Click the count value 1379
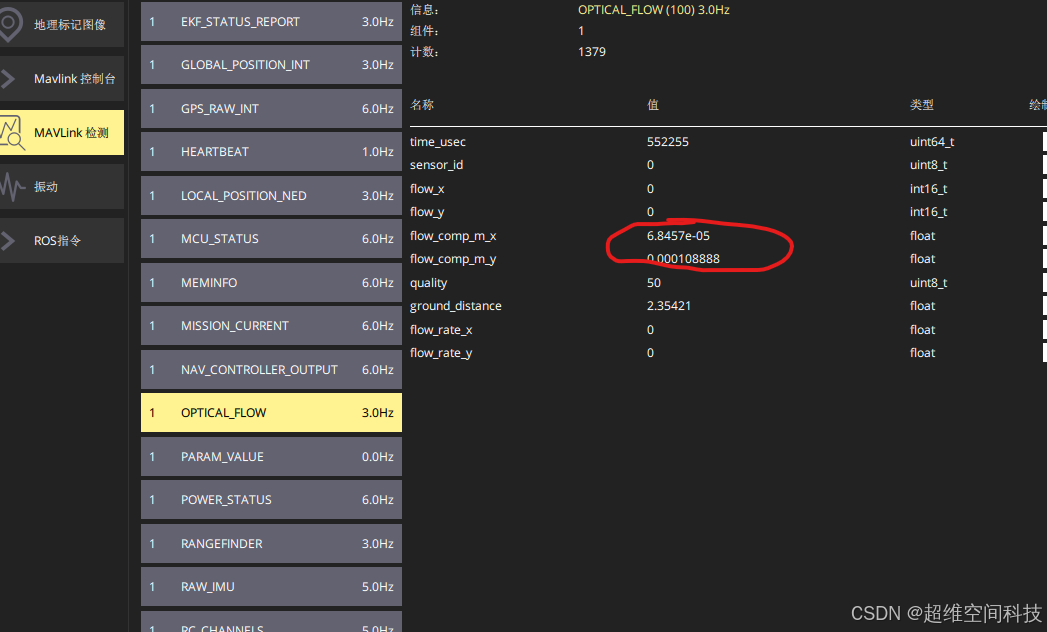This screenshot has width=1047, height=632. coord(592,51)
